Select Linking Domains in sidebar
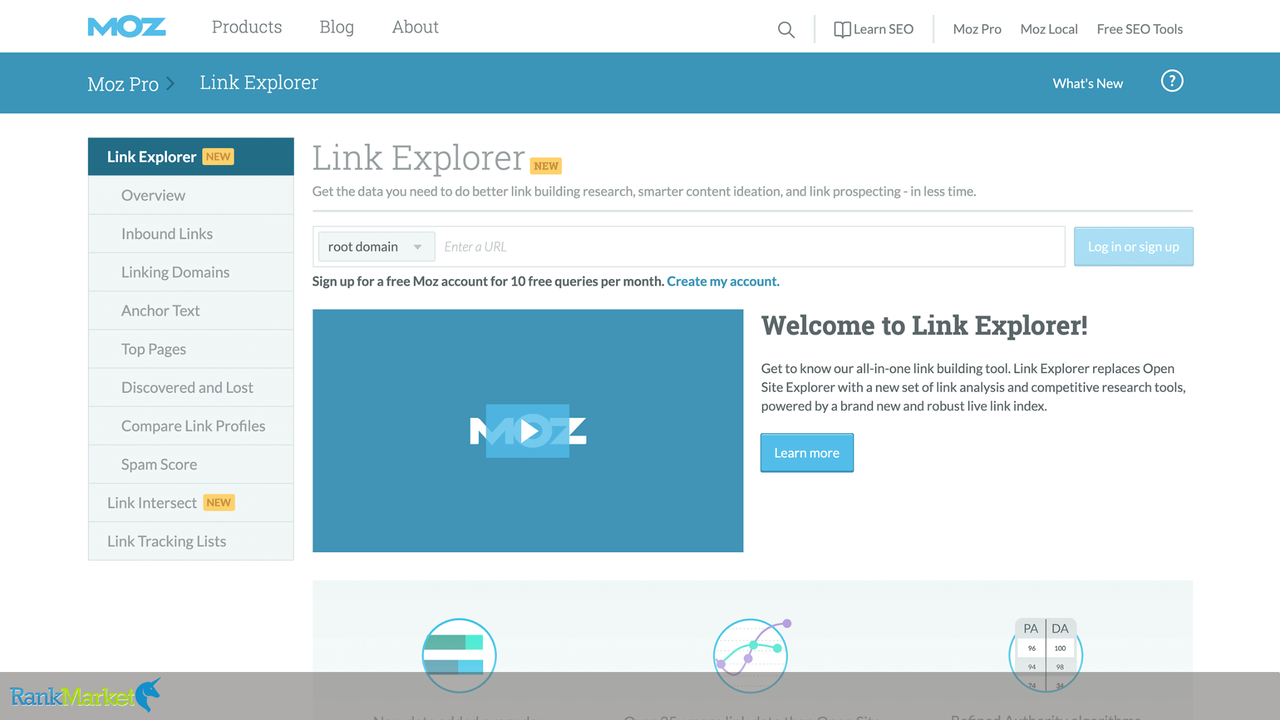 191,272
